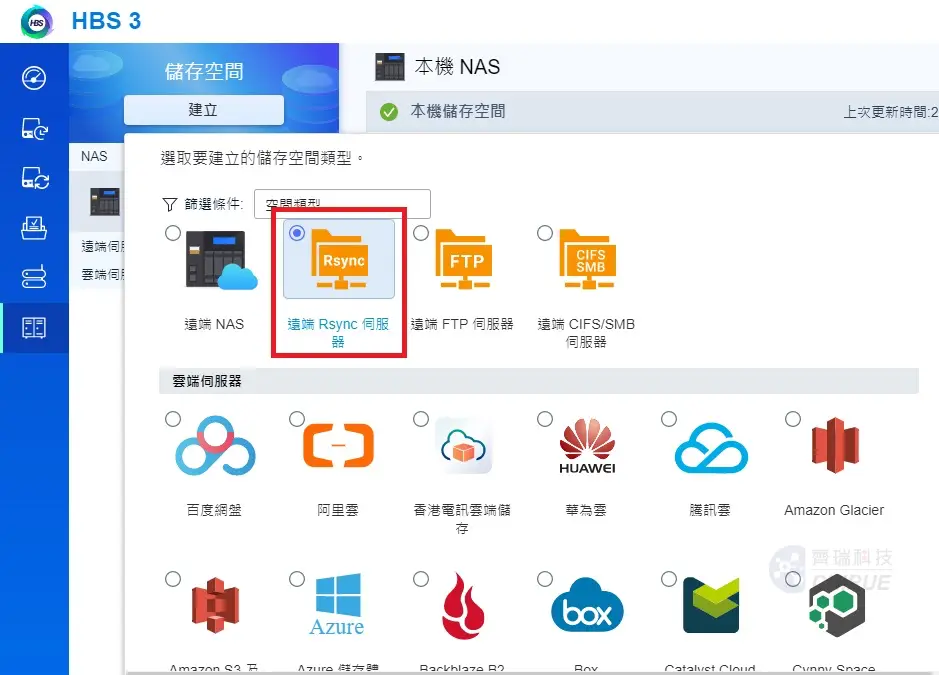Open the Services server-stack sidebar icon

click(34, 277)
